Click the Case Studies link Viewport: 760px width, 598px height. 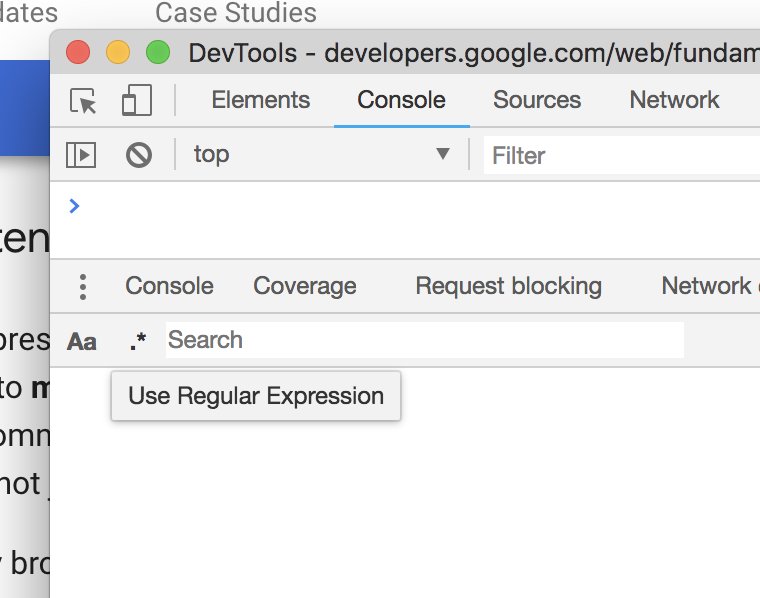(236, 13)
